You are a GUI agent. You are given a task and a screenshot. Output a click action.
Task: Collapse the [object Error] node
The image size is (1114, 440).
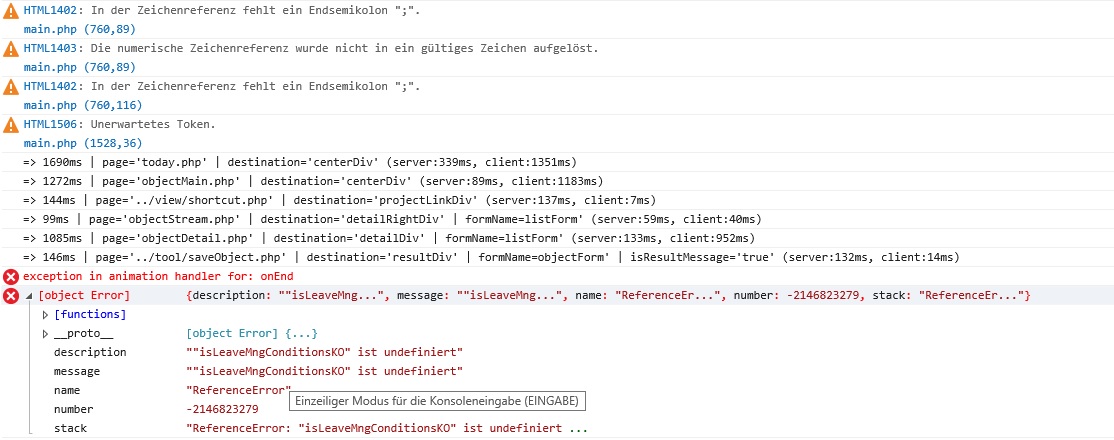tap(29, 296)
